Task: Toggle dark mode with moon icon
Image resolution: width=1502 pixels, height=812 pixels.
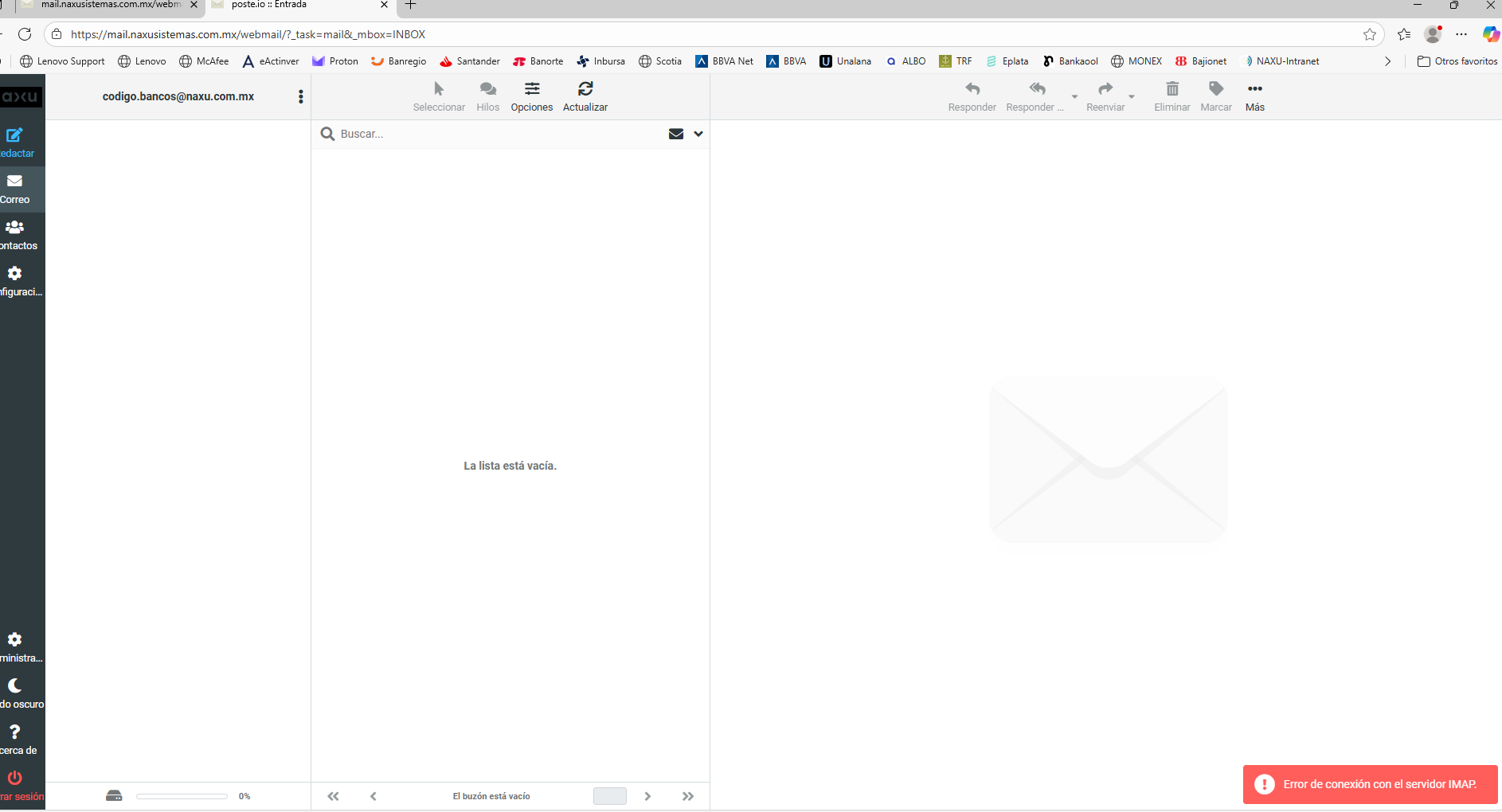Action: (14, 685)
